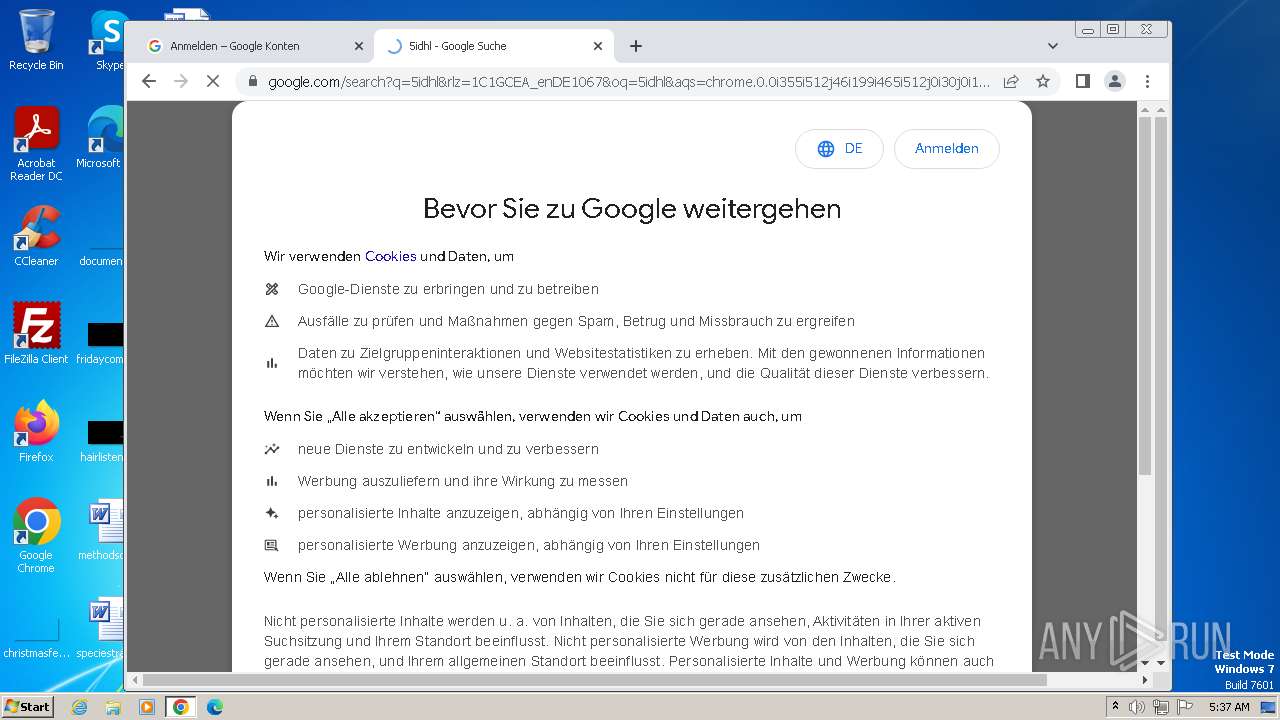The image size is (1280, 720).
Task: Click the Anmelden sign-in button
Action: [x=946, y=148]
